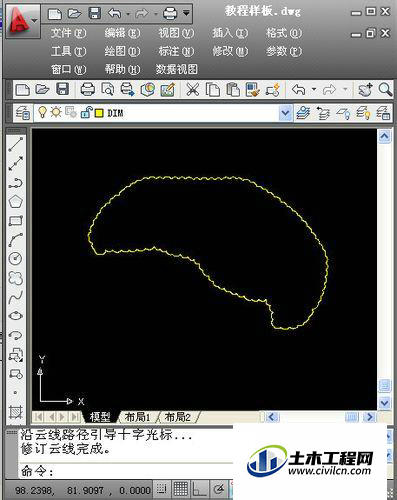This screenshot has height=500, width=397.
Task: Expand the DIM layer dropdown list
Action: click(285, 113)
